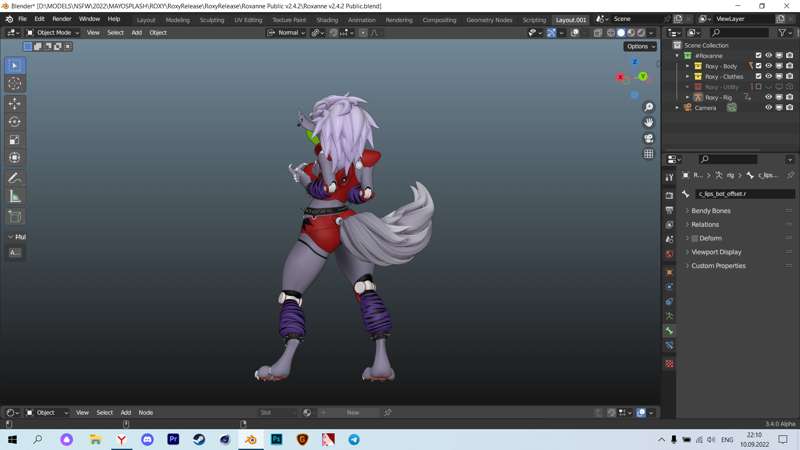800x450 pixels.
Task: Toggle Roxy - Body collection exclude checkbox
Action: click(x=758, y=66)
